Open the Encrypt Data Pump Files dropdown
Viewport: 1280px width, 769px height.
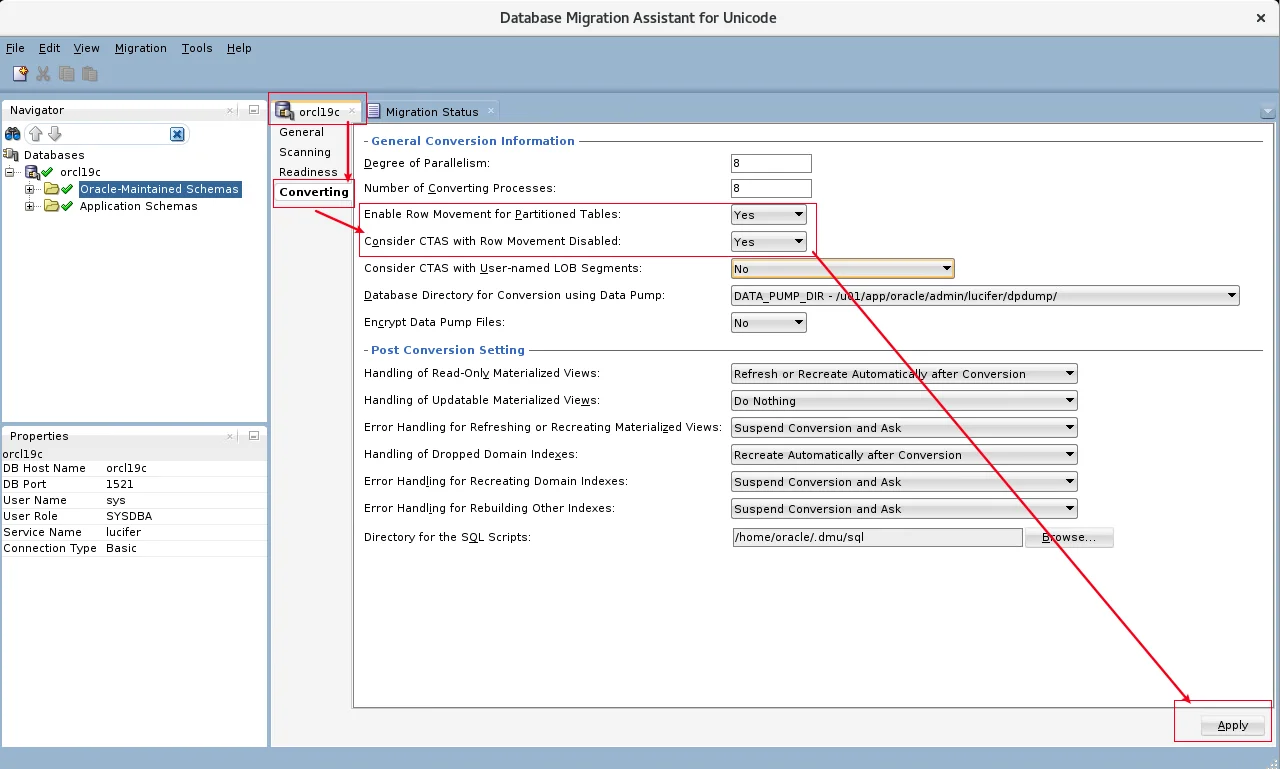pos(769,323)
